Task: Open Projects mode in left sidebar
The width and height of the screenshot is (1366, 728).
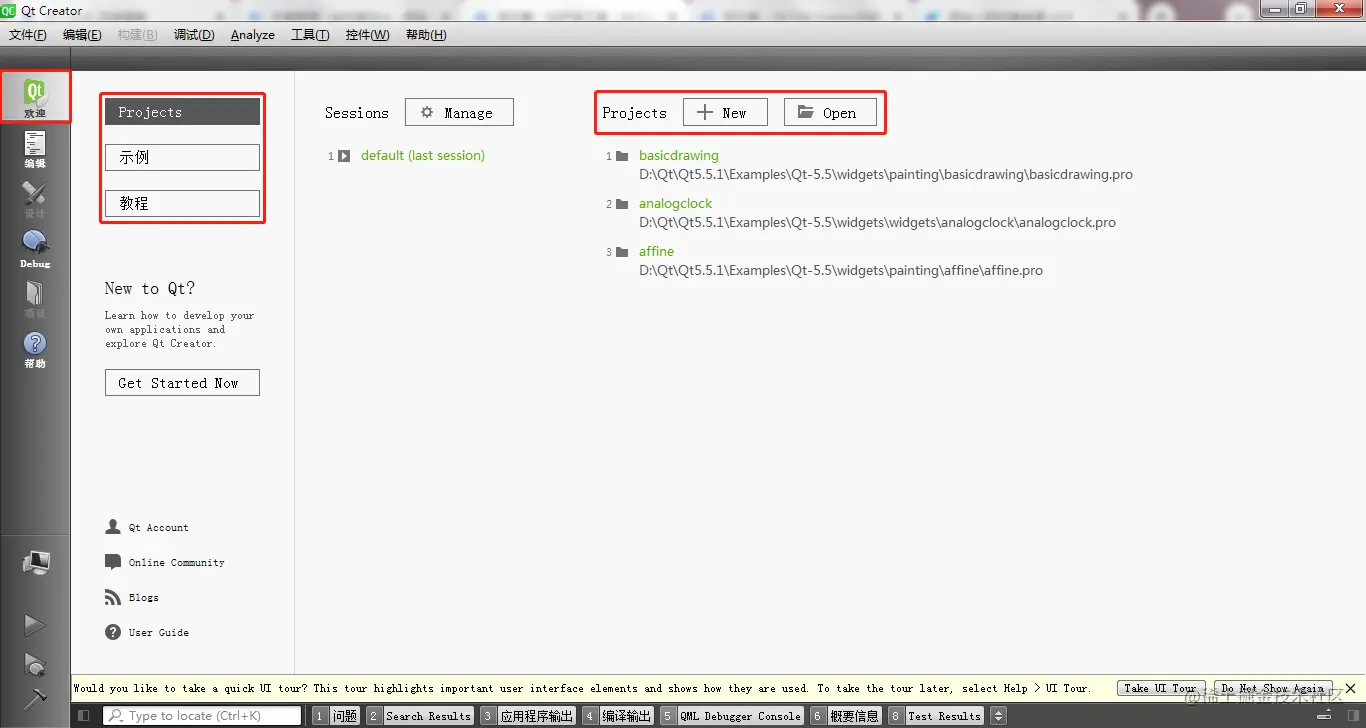Action: click(x=35, y=299)
